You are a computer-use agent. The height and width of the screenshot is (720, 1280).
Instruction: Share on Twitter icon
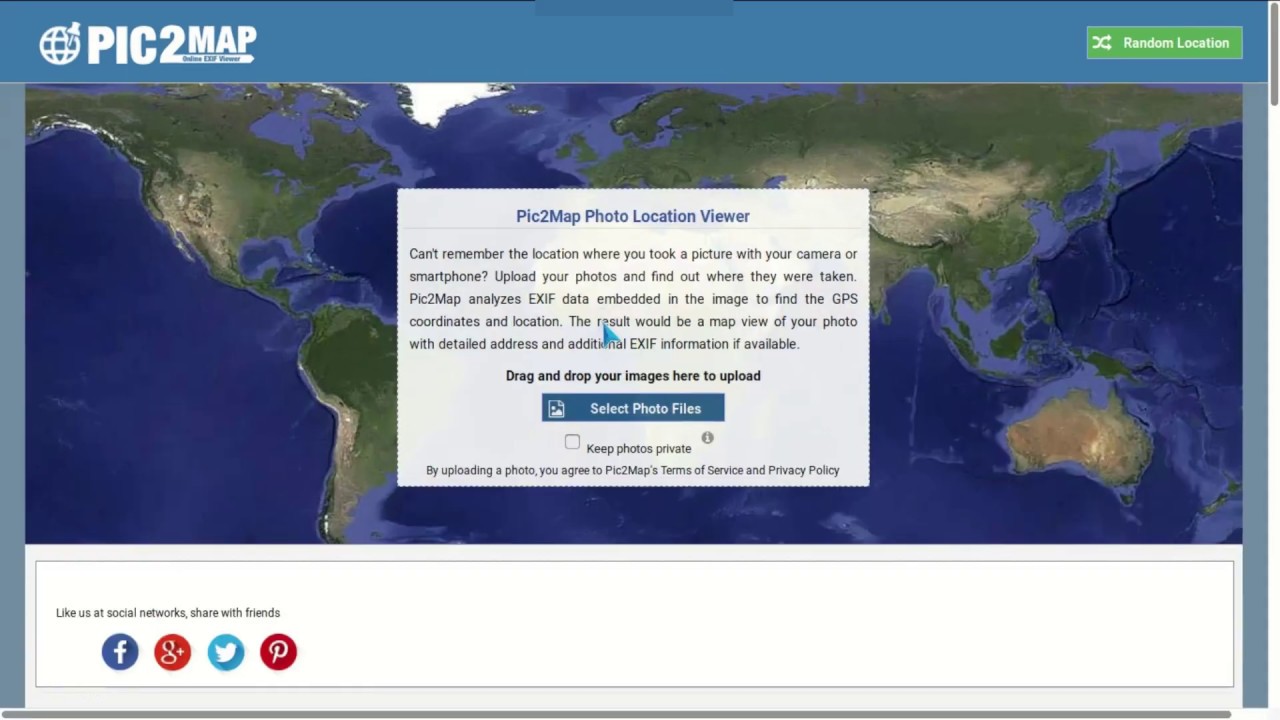pyautogui.click(x=226, y=652)
